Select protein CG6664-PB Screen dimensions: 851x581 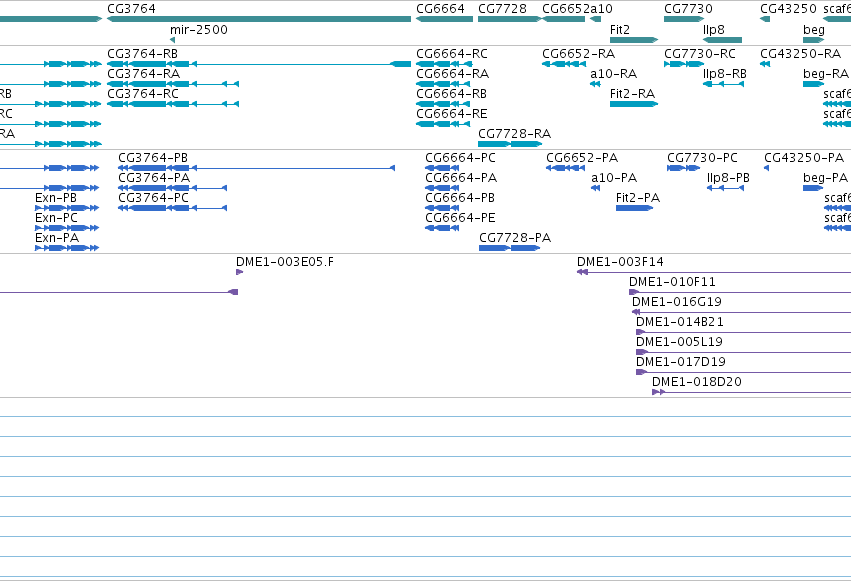click(x=442, y=208)
